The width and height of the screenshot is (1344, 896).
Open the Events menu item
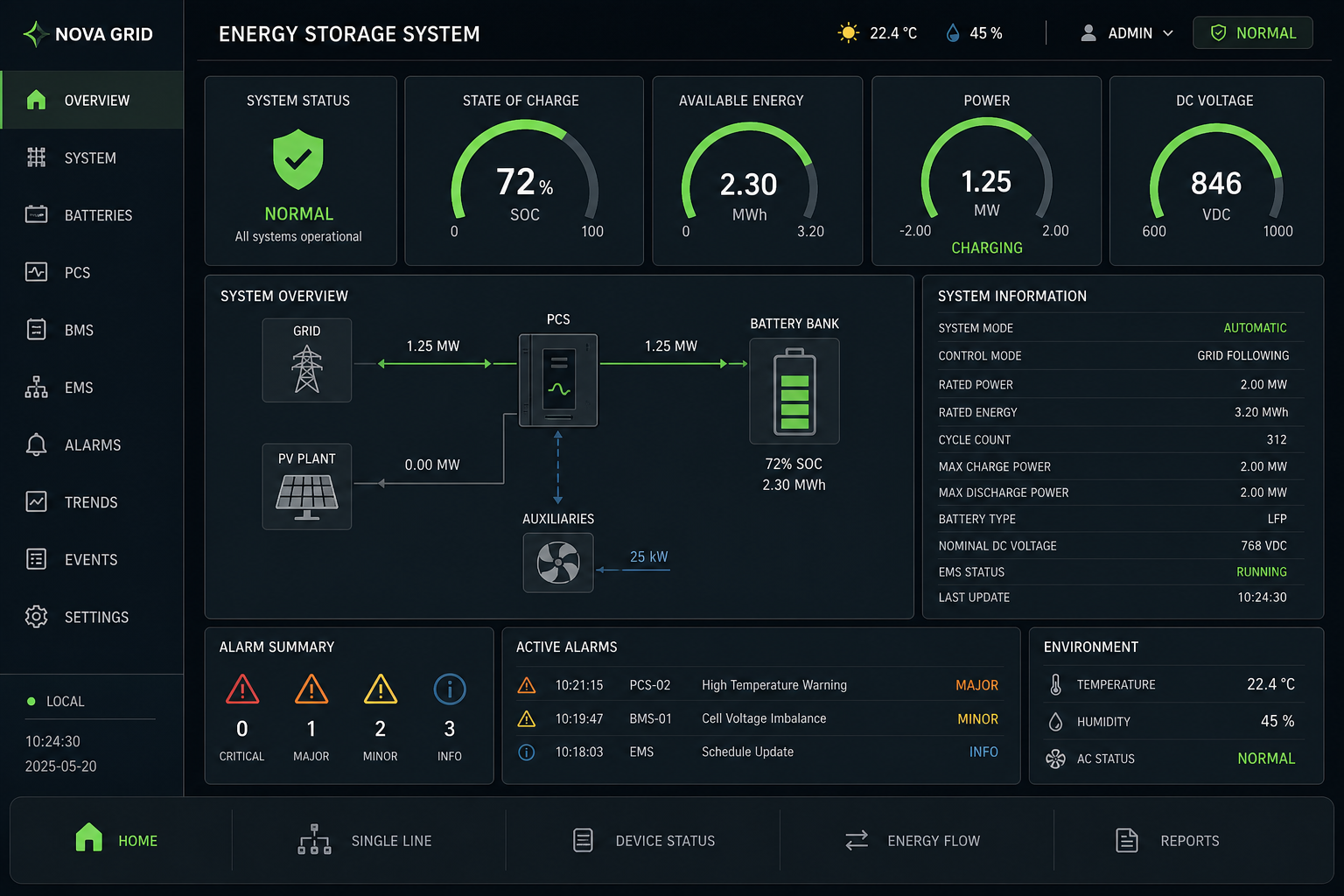pos(92,559)
